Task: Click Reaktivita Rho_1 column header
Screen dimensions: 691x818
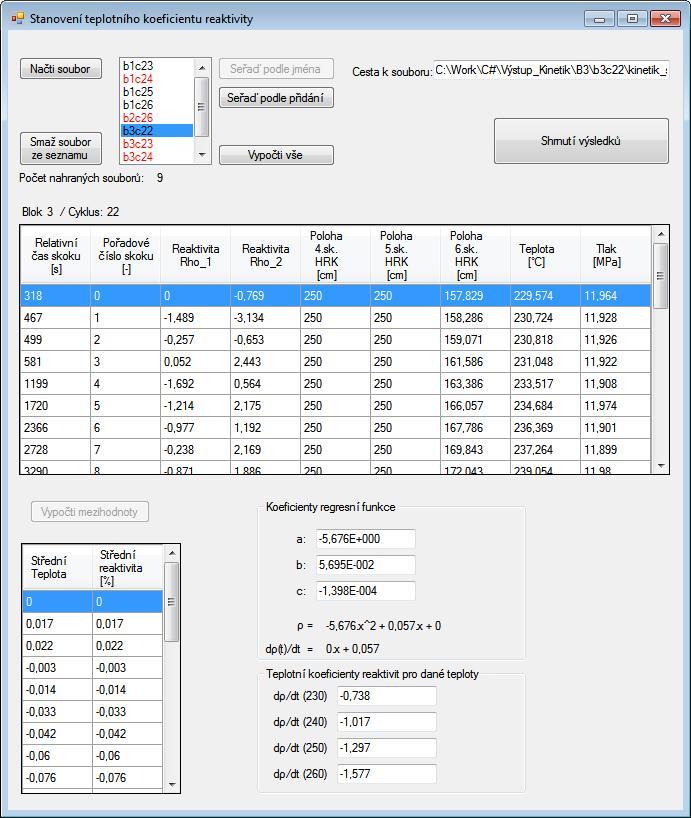Action: point(196,256)
